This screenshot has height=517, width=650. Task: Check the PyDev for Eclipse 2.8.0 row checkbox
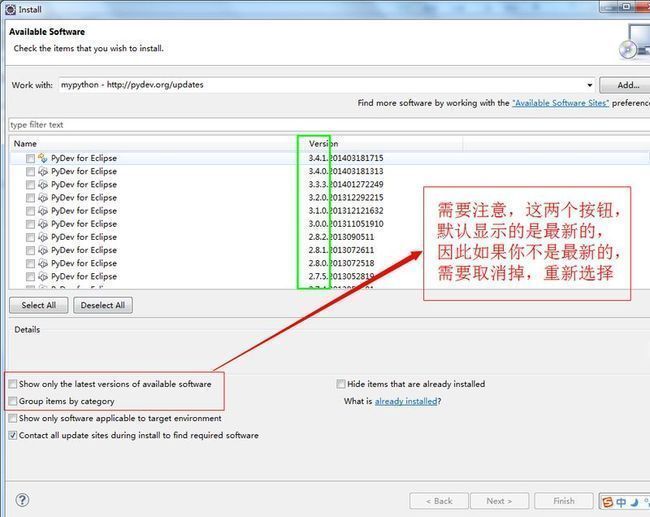coord(30,264)
